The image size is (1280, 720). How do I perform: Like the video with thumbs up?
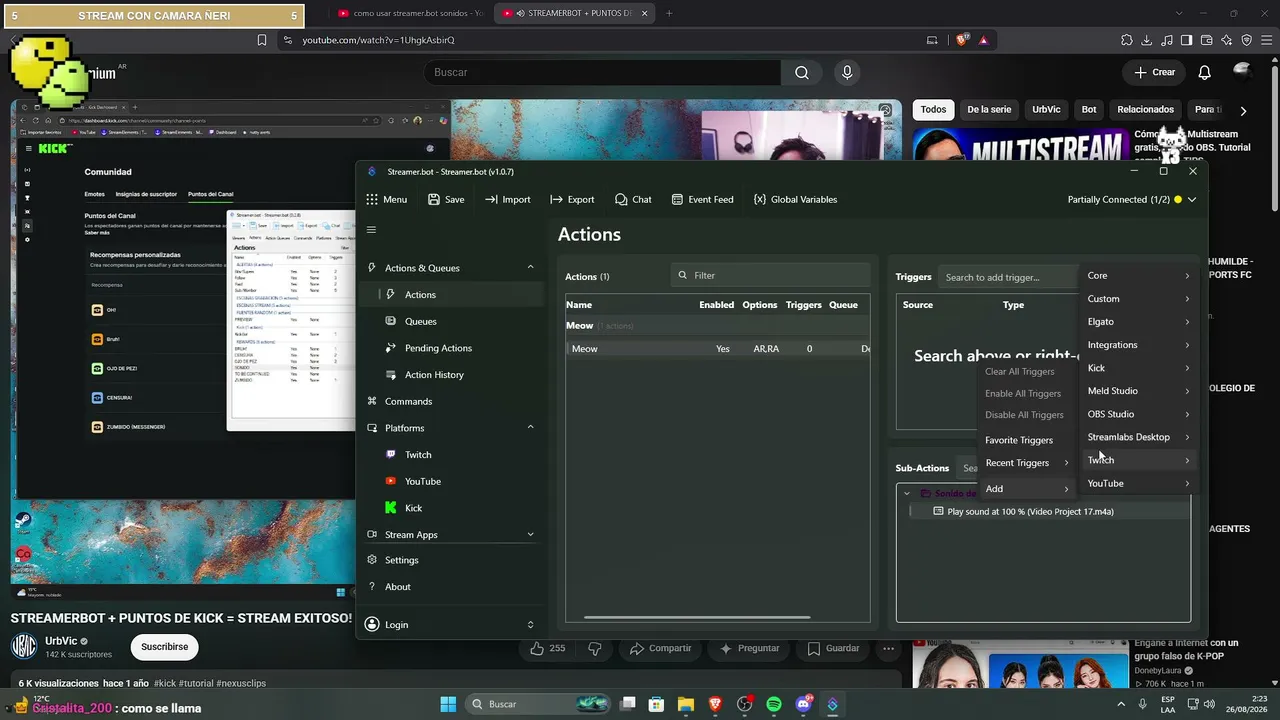pyautogui.click(x=547, y=648)
